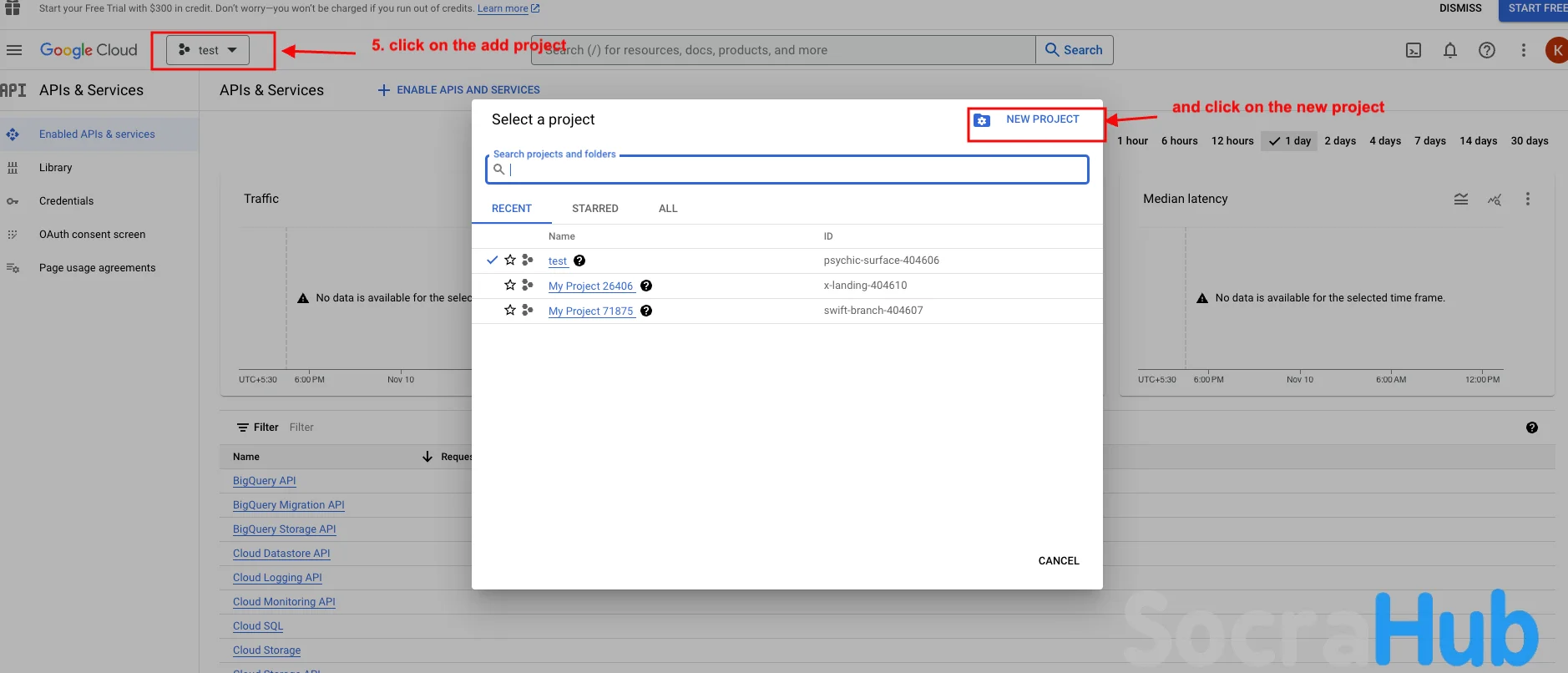This screenshot has height=673, width=1568.
Task: Select the 1 day time range
Action: pos(1290,141)
